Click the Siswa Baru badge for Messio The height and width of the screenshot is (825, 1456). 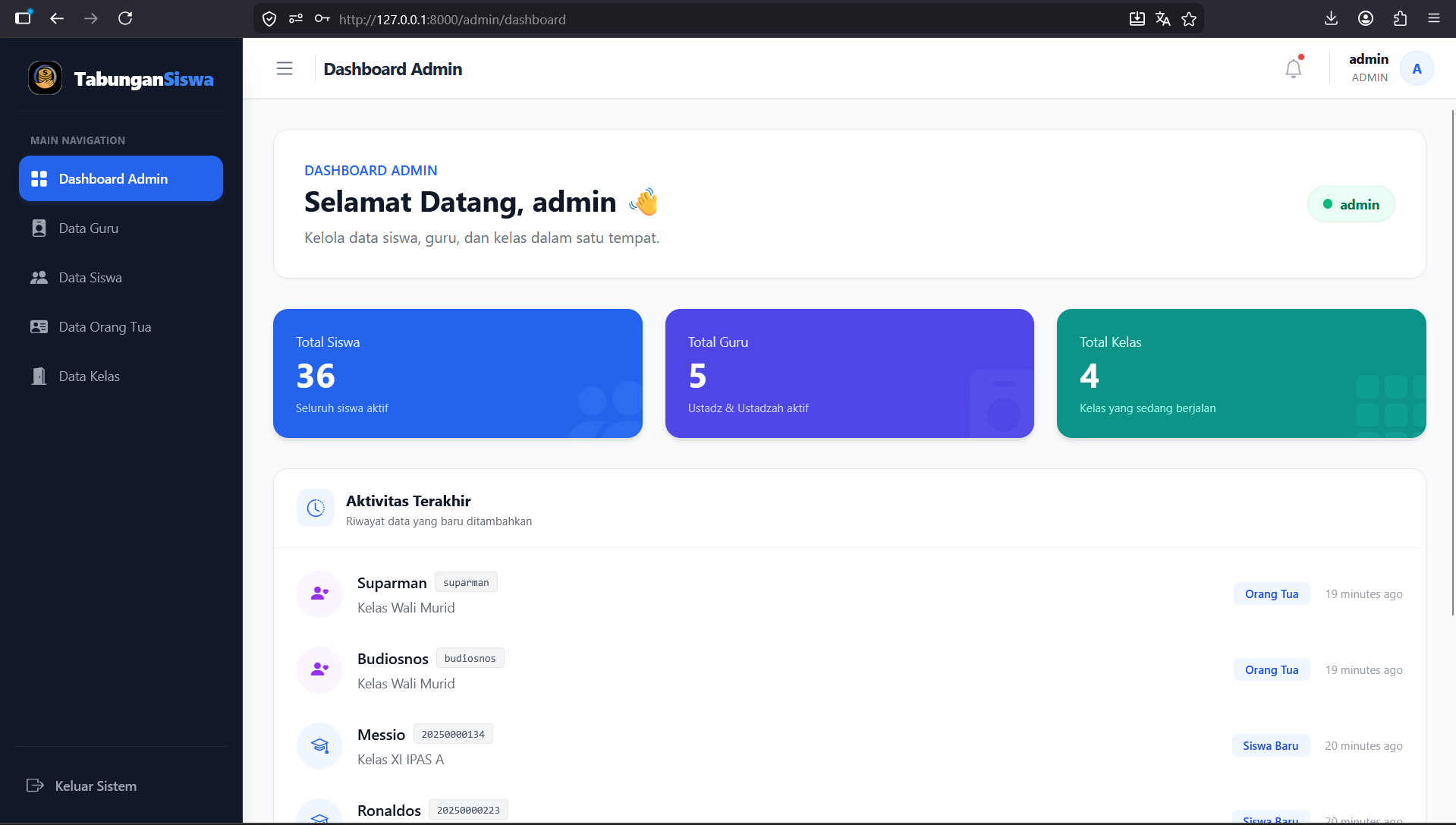coord(1271,745)
